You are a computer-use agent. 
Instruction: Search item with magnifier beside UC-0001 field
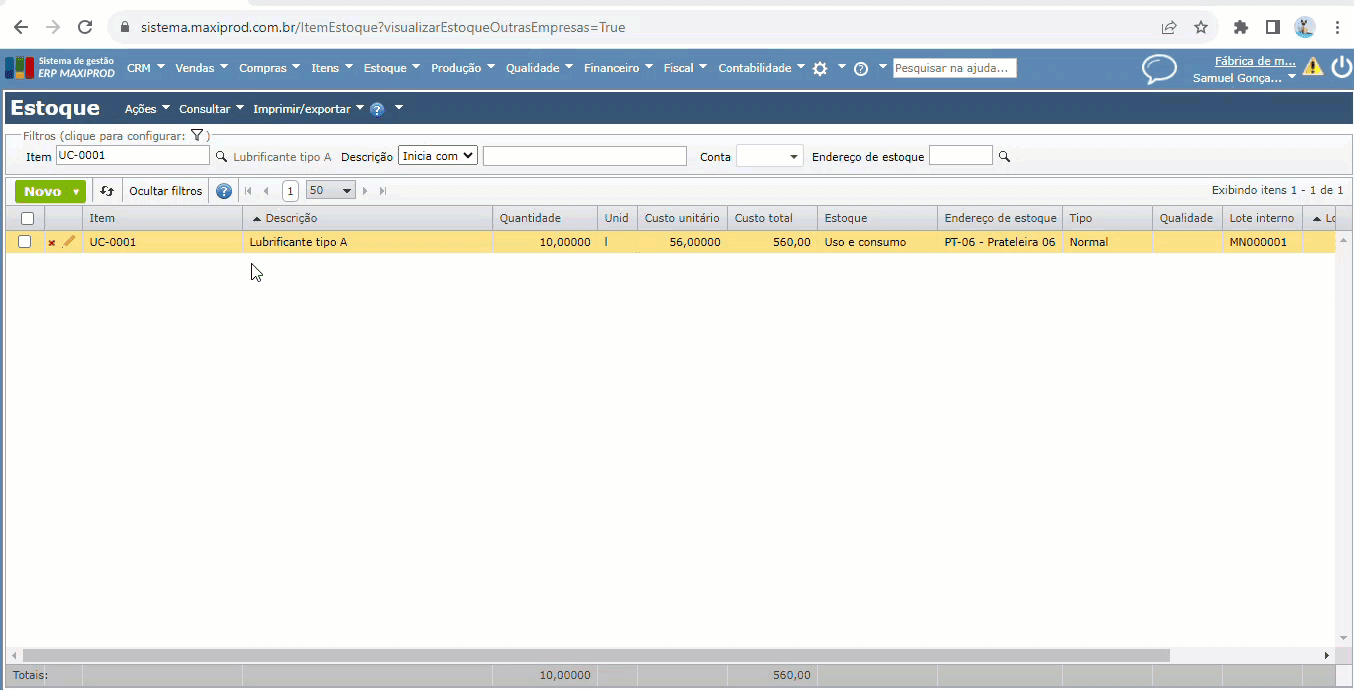click(x=221, y=157)
